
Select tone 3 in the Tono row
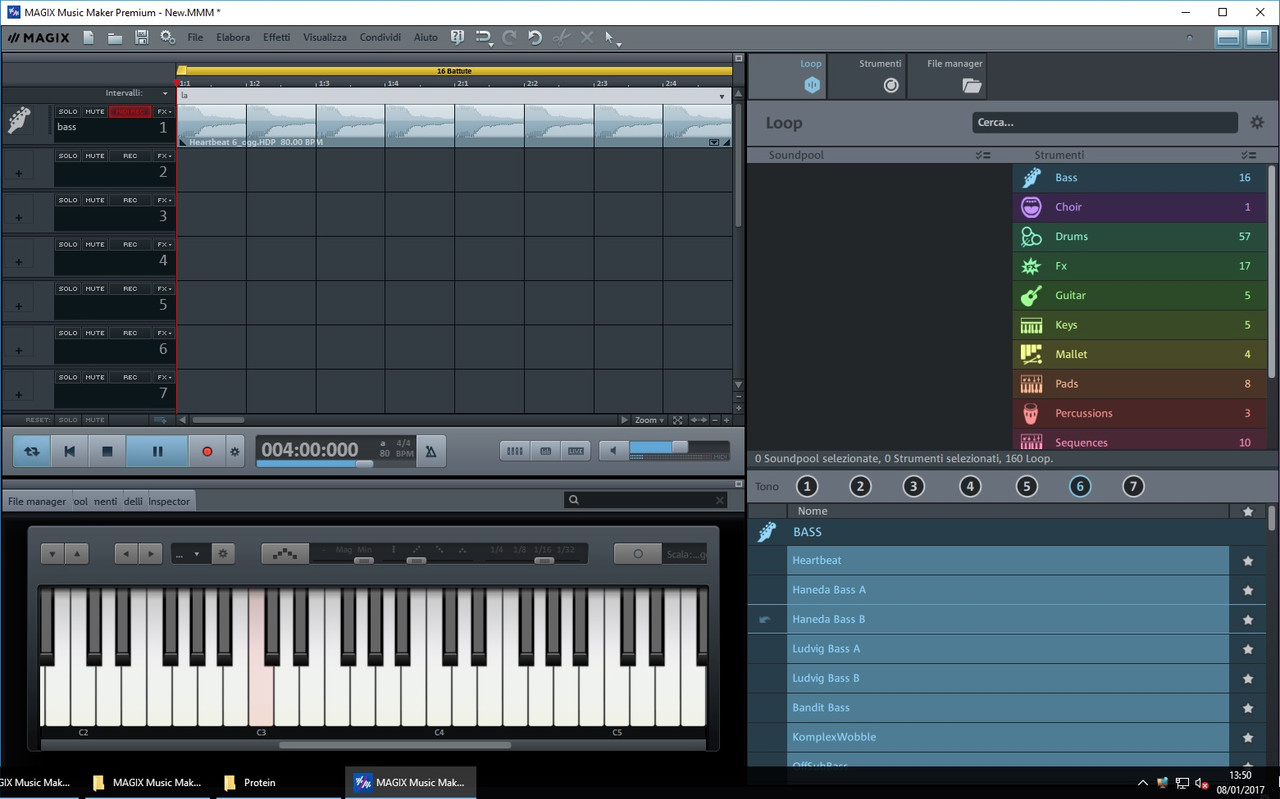tap(913, 487)
